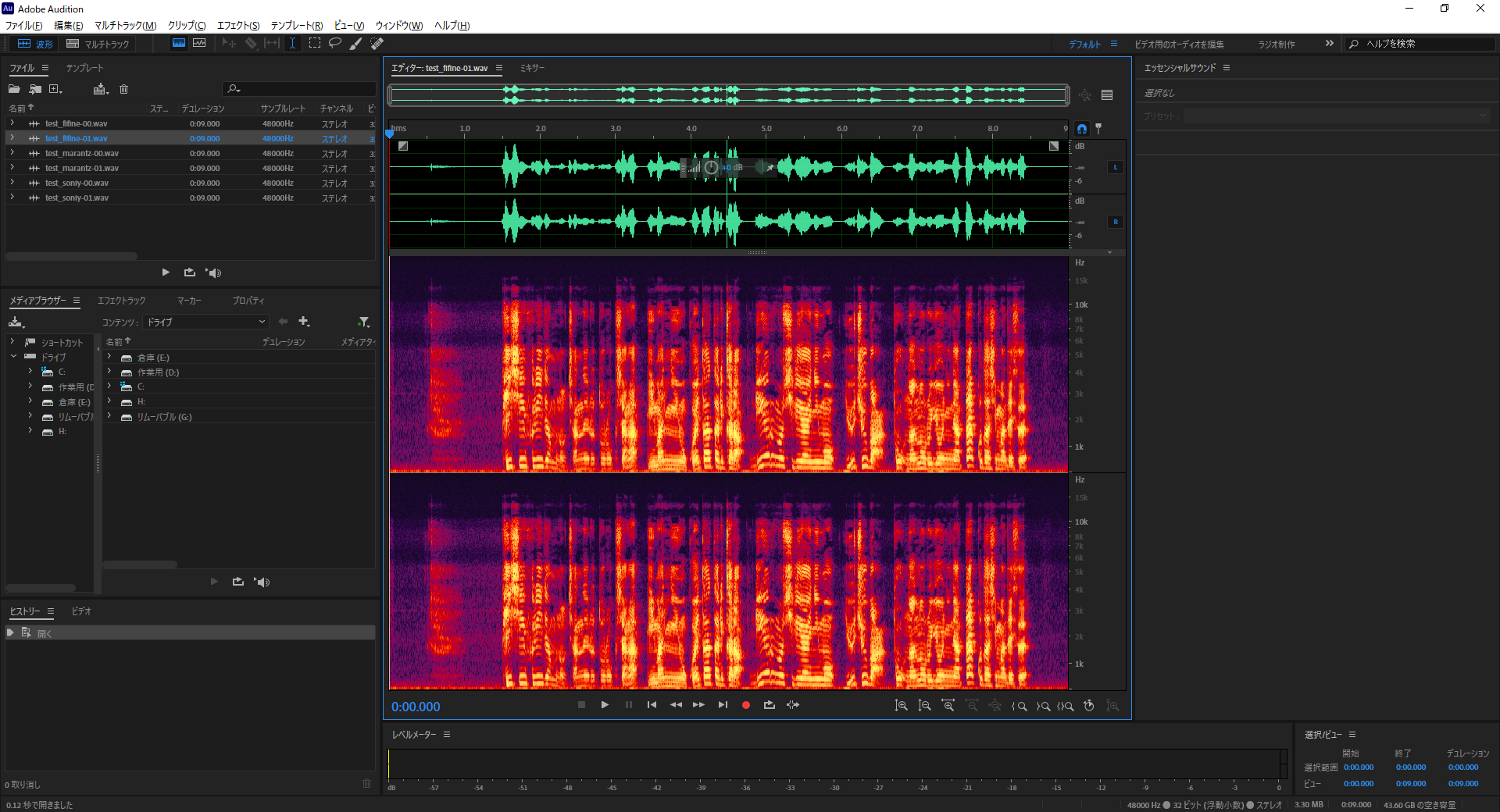The height and width of the screenshot is (812, 1500).
Task: Pick the Marquee Selection tool
Action: point(315,43)
